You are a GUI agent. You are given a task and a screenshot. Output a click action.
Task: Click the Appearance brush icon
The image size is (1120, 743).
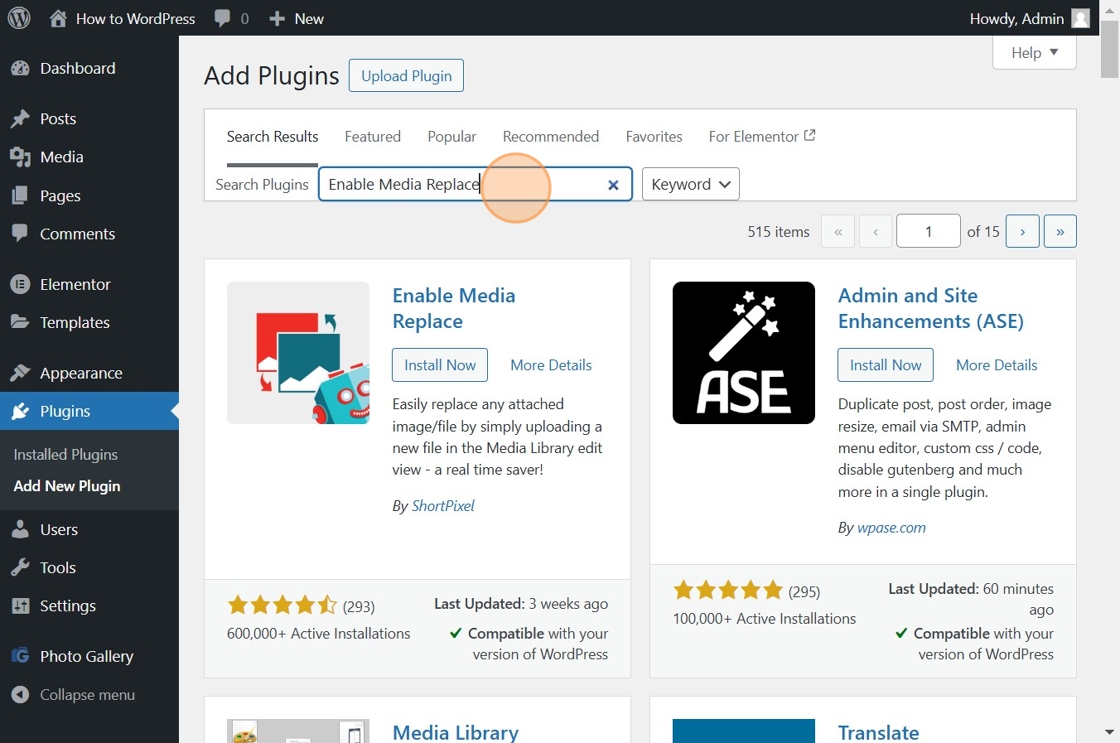pos(20,373)
